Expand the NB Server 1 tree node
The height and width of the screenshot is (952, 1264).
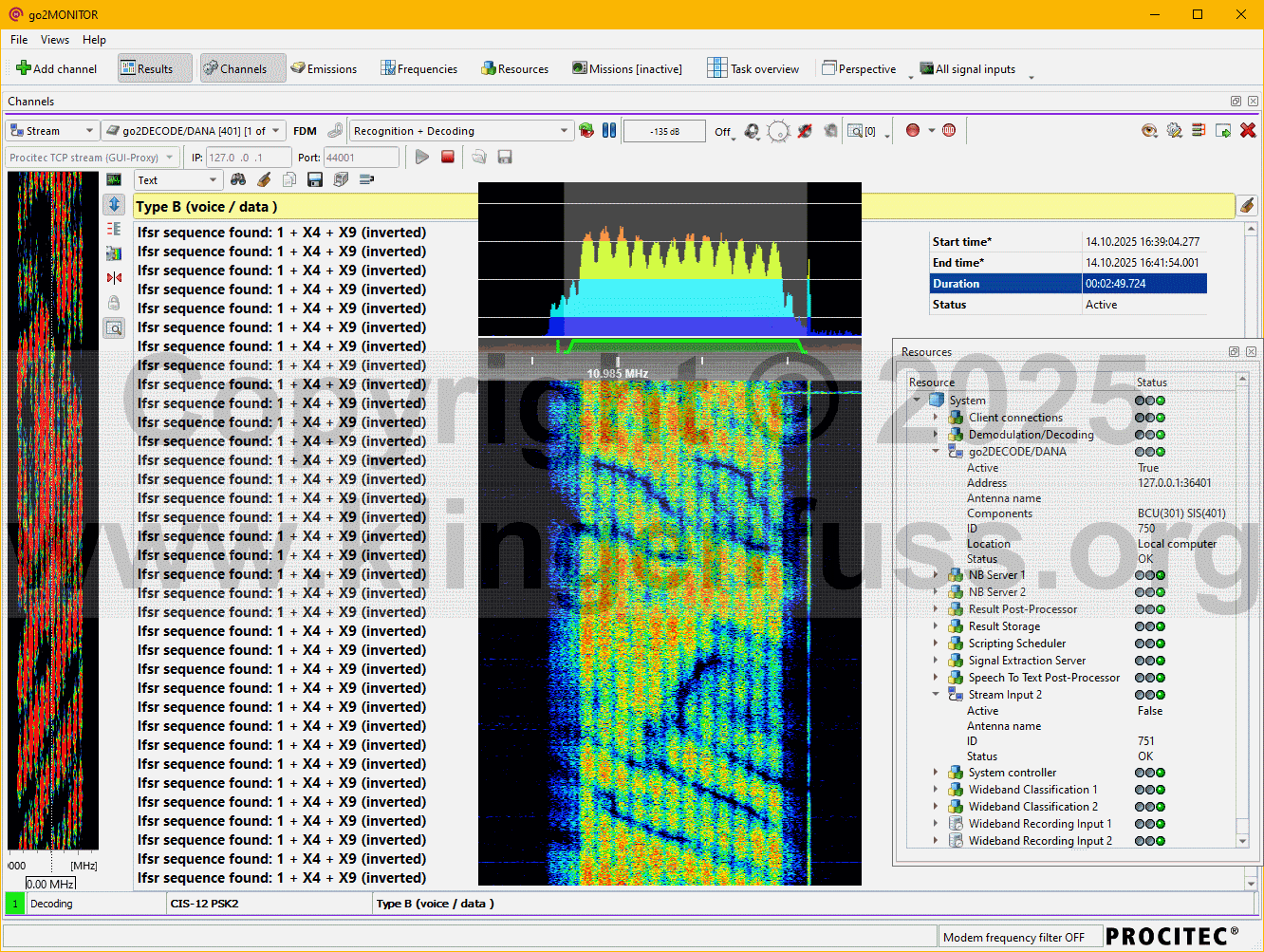coord(936,575)
